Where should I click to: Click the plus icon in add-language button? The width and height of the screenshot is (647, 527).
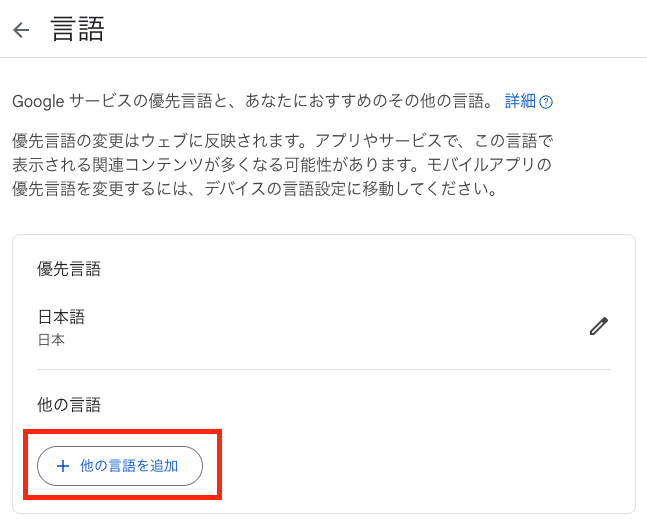tap(63, 466)
